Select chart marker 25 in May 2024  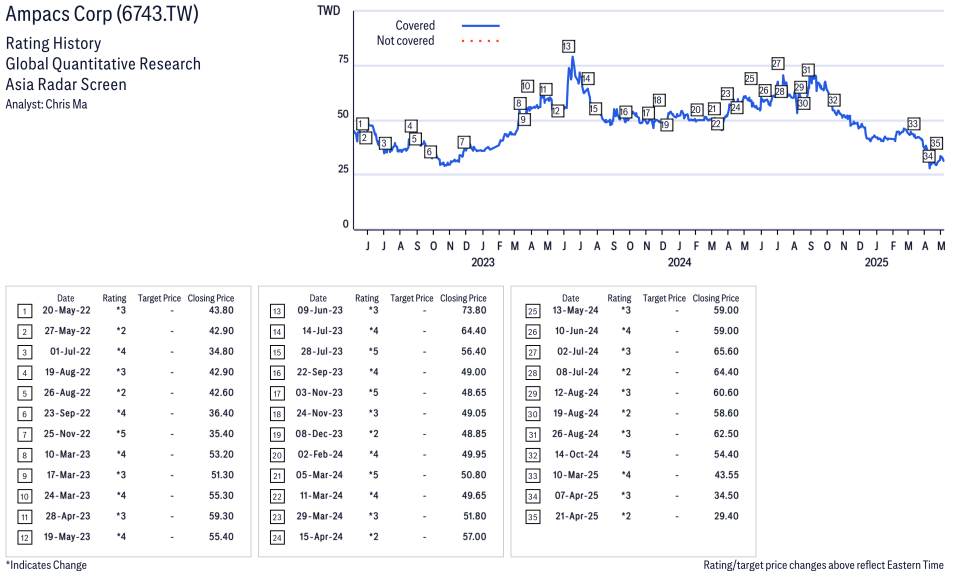(750, 79)
